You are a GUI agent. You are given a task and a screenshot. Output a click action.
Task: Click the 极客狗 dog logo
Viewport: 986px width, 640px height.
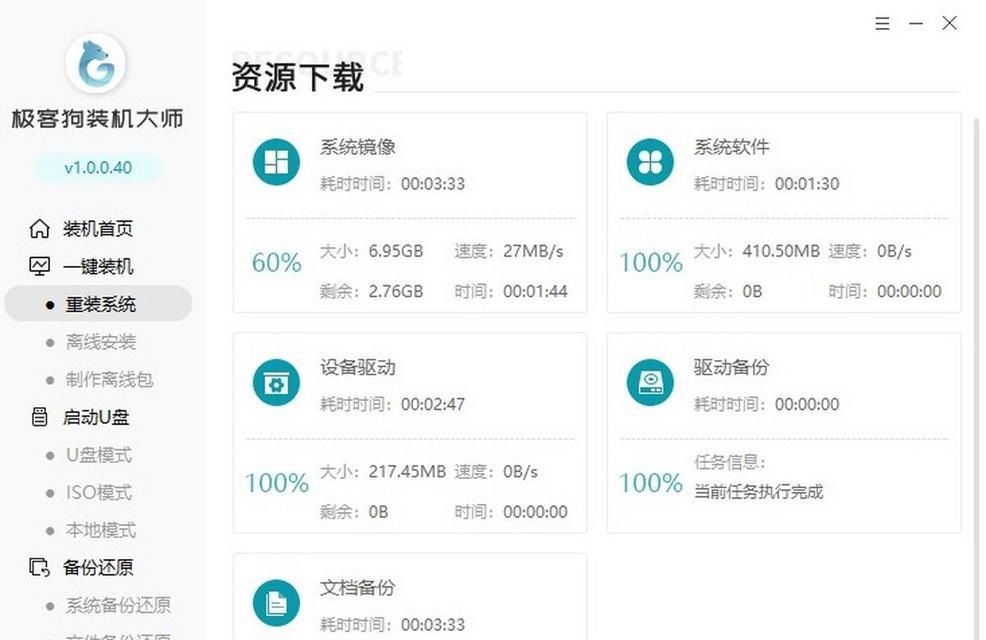(96, 65)
